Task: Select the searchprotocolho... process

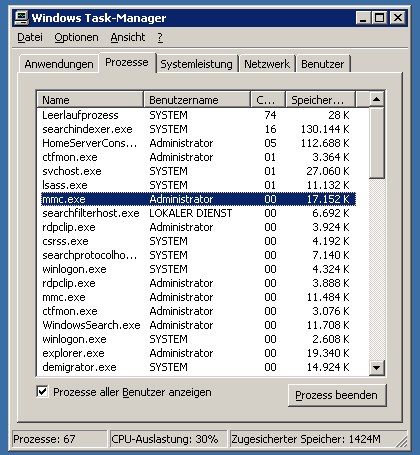Action: click(x=198, y=255)
